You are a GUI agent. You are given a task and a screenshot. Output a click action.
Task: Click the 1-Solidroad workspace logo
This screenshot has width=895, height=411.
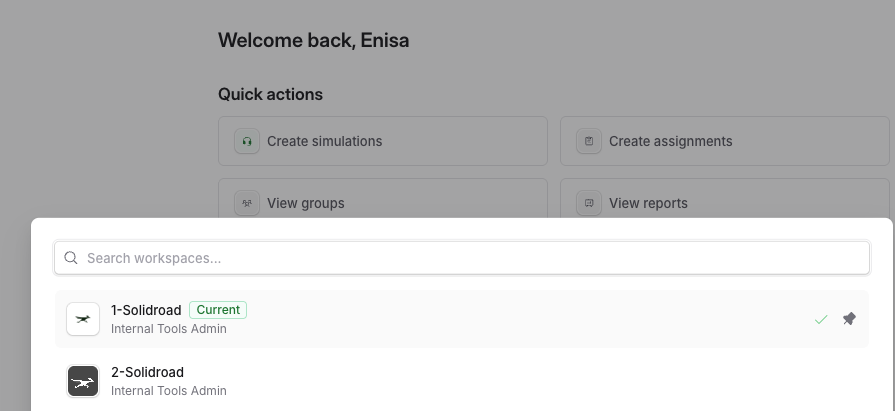tap(83, 319)
